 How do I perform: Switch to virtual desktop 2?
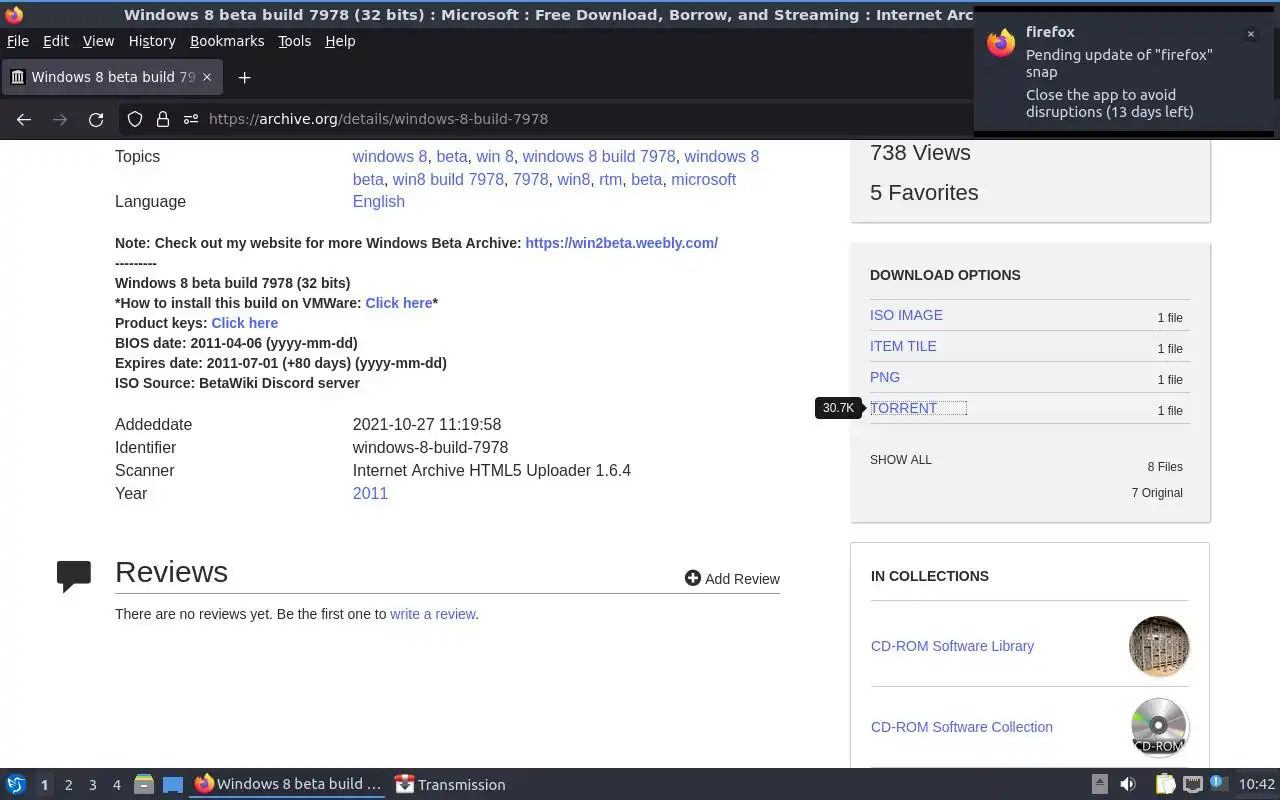pyautogui.click(x=68, y=785)
